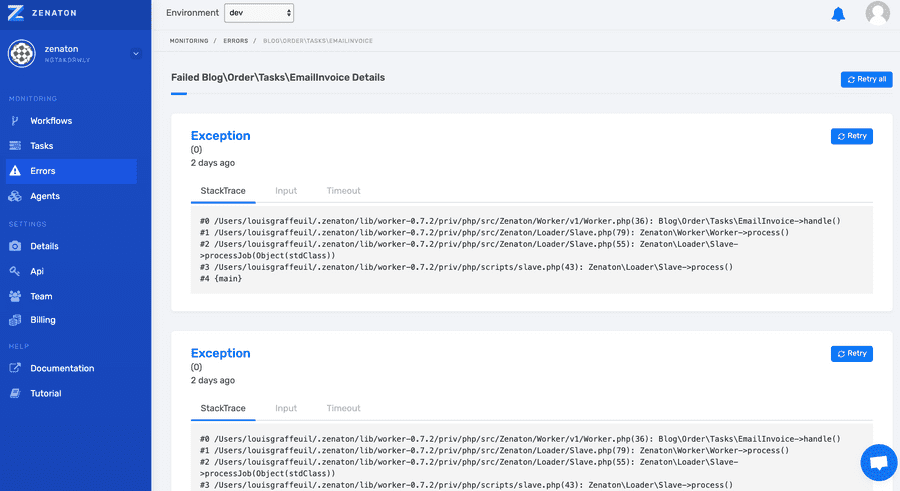Click the Tasks list icon
The width and height of the screenshot is (900, 491).
tap(15, 146)
